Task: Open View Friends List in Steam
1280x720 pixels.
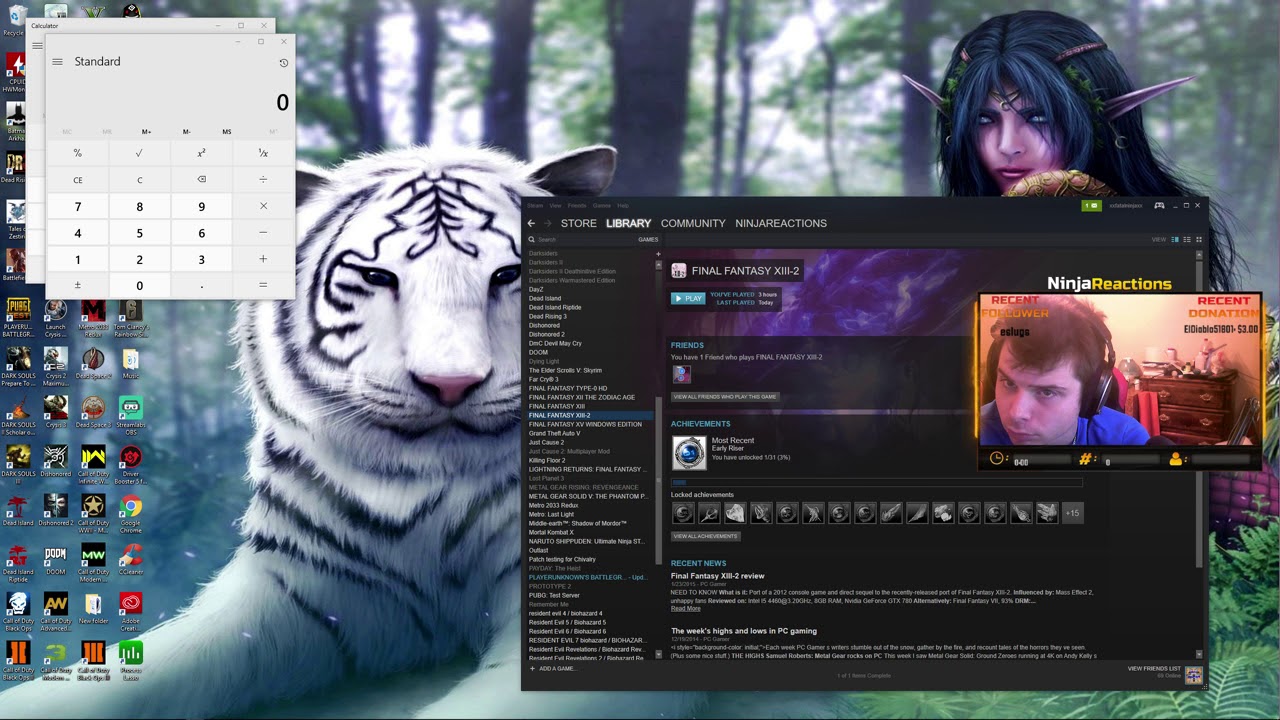Action: [1154, 668]
